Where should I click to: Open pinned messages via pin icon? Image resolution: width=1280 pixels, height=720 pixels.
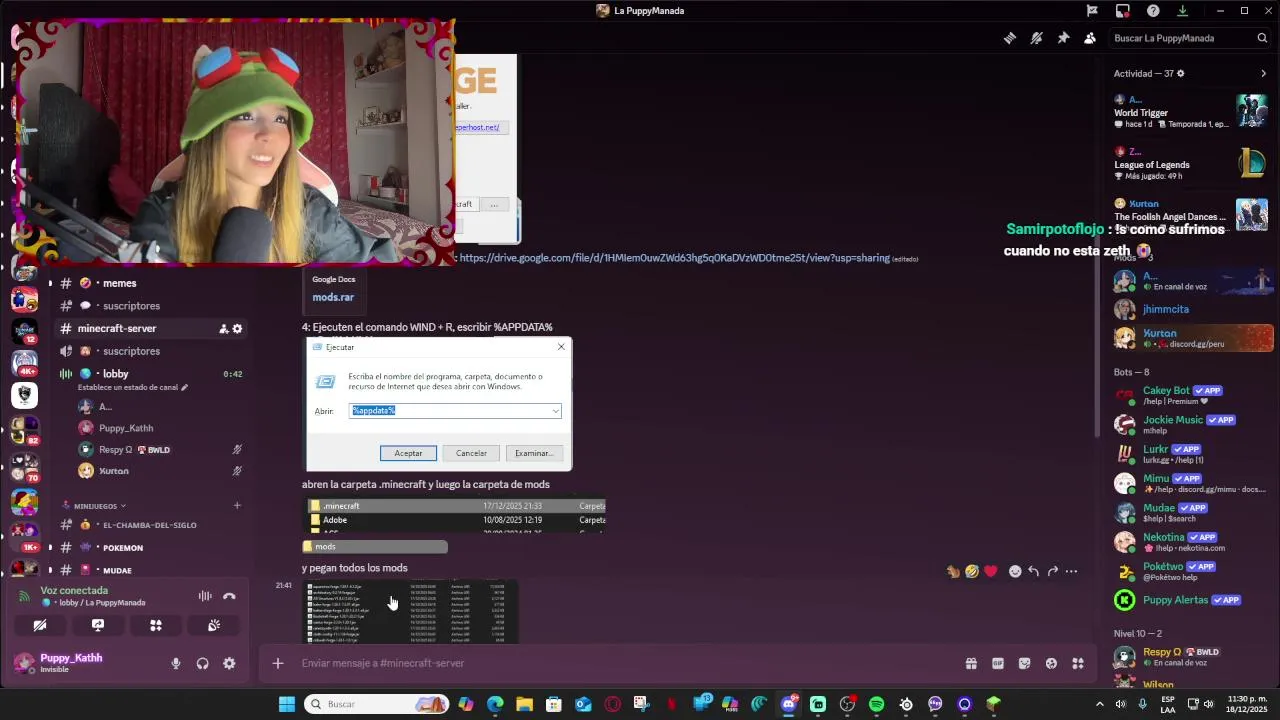[x=1063, y=38]
